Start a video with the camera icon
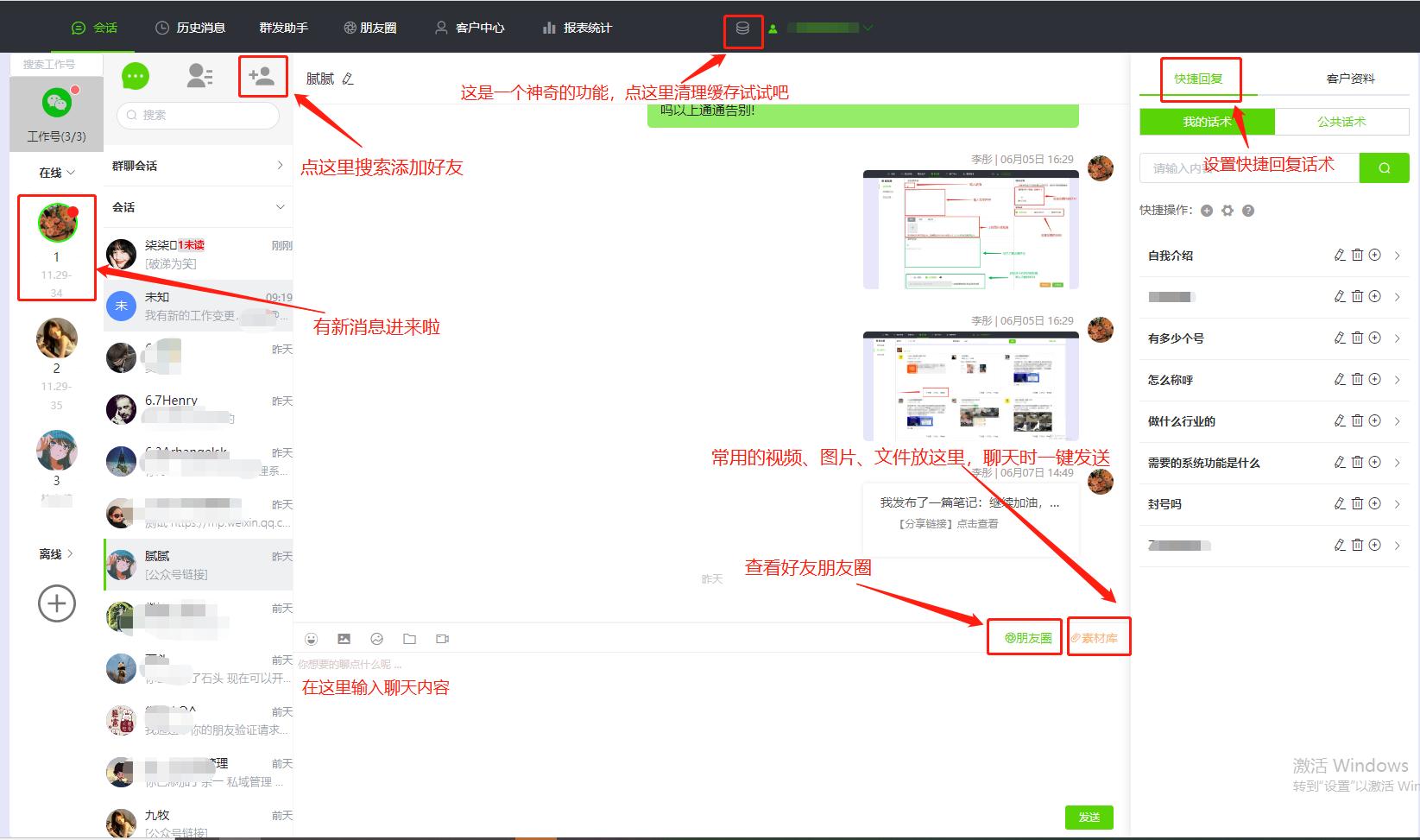 click(442, 639)
